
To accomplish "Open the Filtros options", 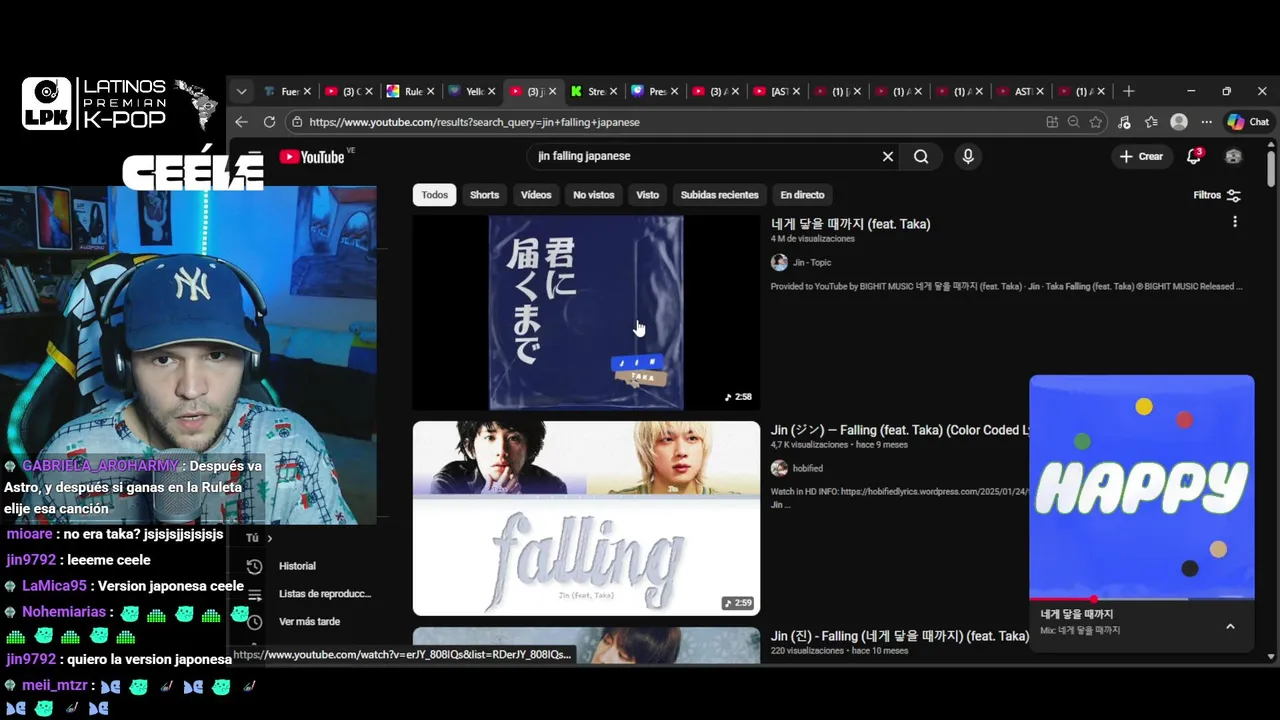I will point(1217,195).
